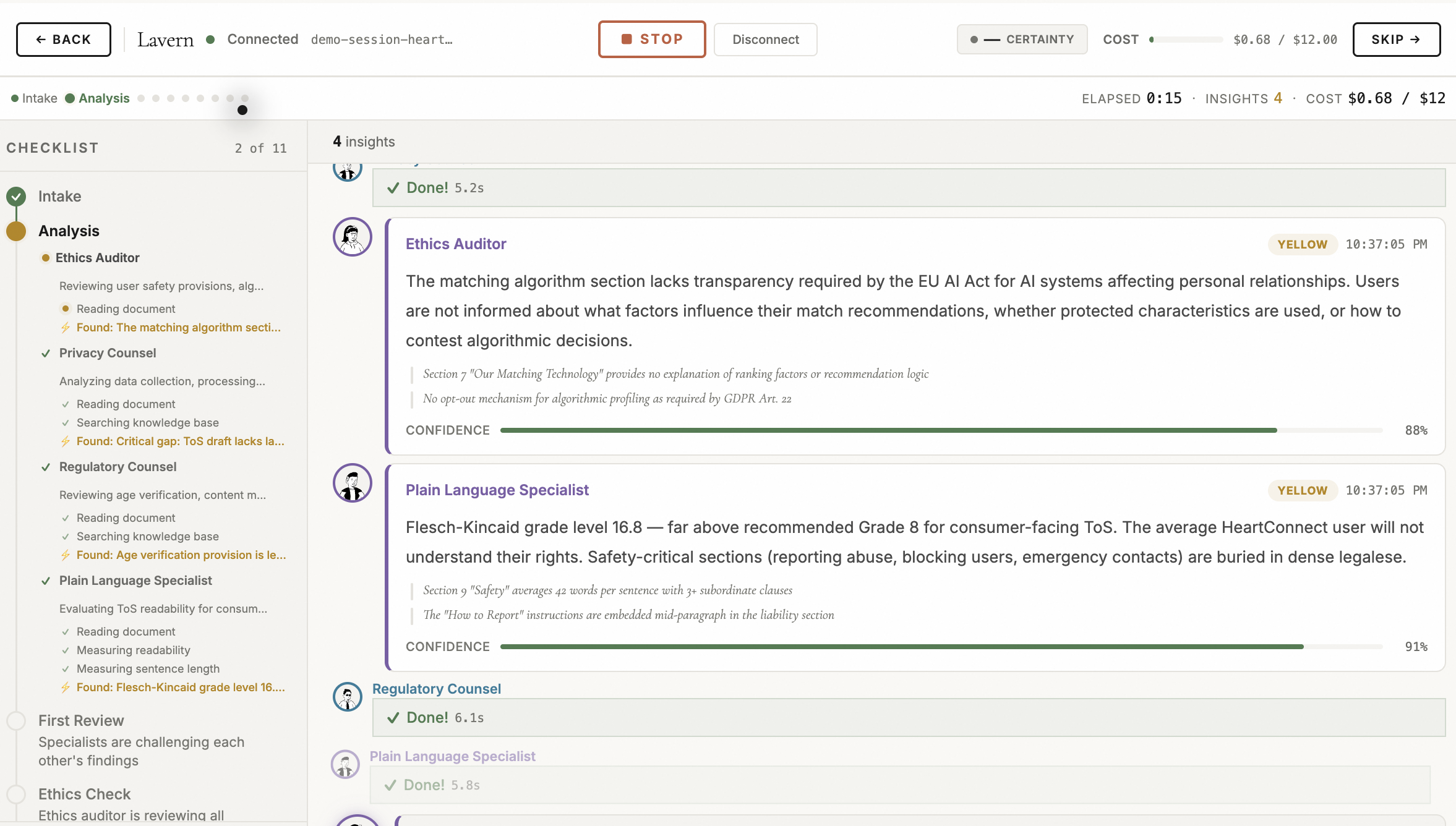
Task: Click the INSIGHTS 4 counter
Action: point(1243,98)
